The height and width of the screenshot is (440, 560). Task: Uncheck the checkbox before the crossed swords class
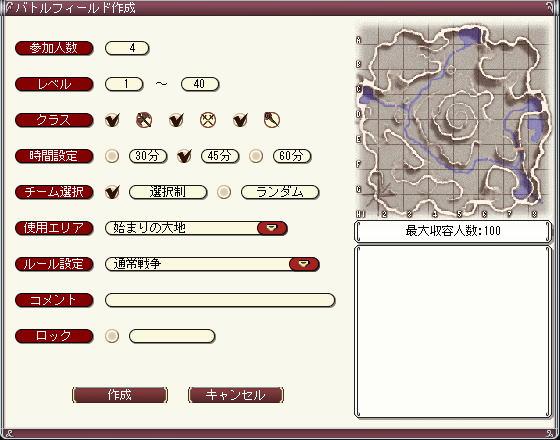pyautogui.click(x=176, y=120)
